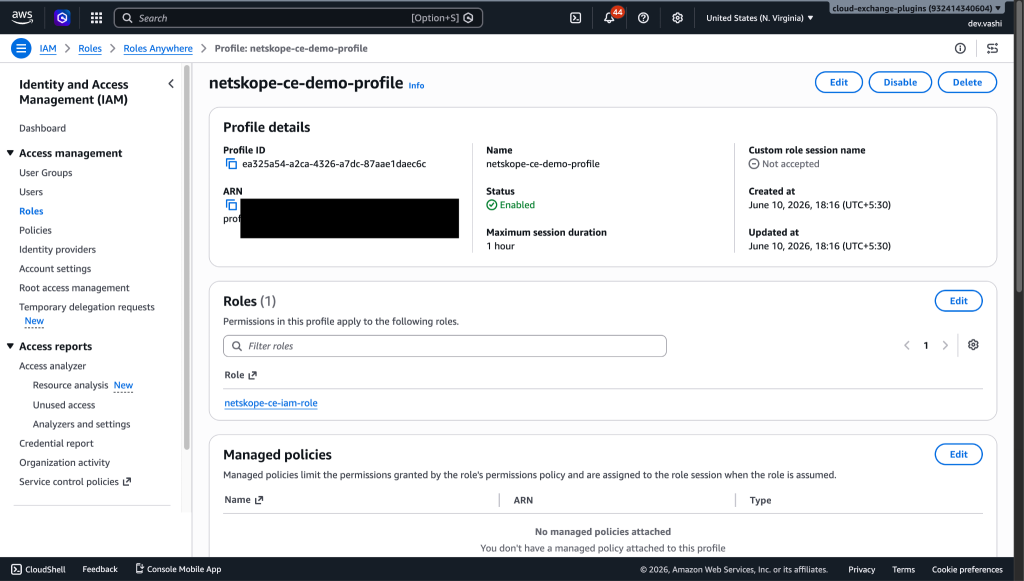The height and width of the screenshot is (581, 1024).
Task: Collapse the IAM side navigation
Action: (171, 84)
